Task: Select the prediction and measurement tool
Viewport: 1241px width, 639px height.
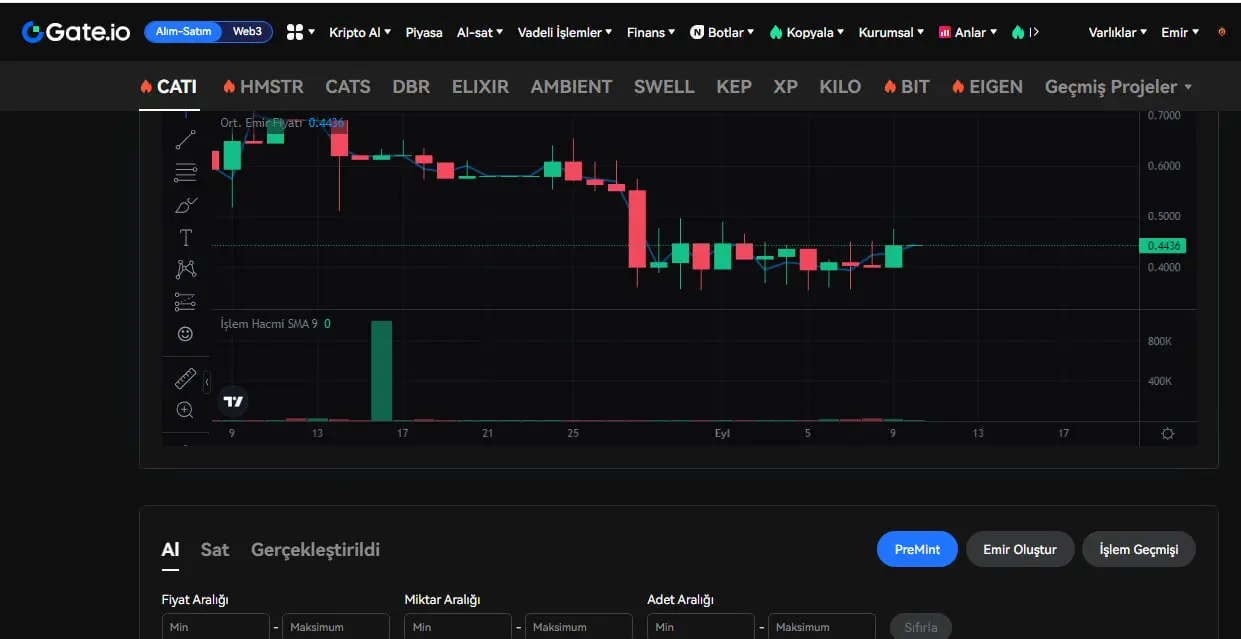Action: coord(185,301)
